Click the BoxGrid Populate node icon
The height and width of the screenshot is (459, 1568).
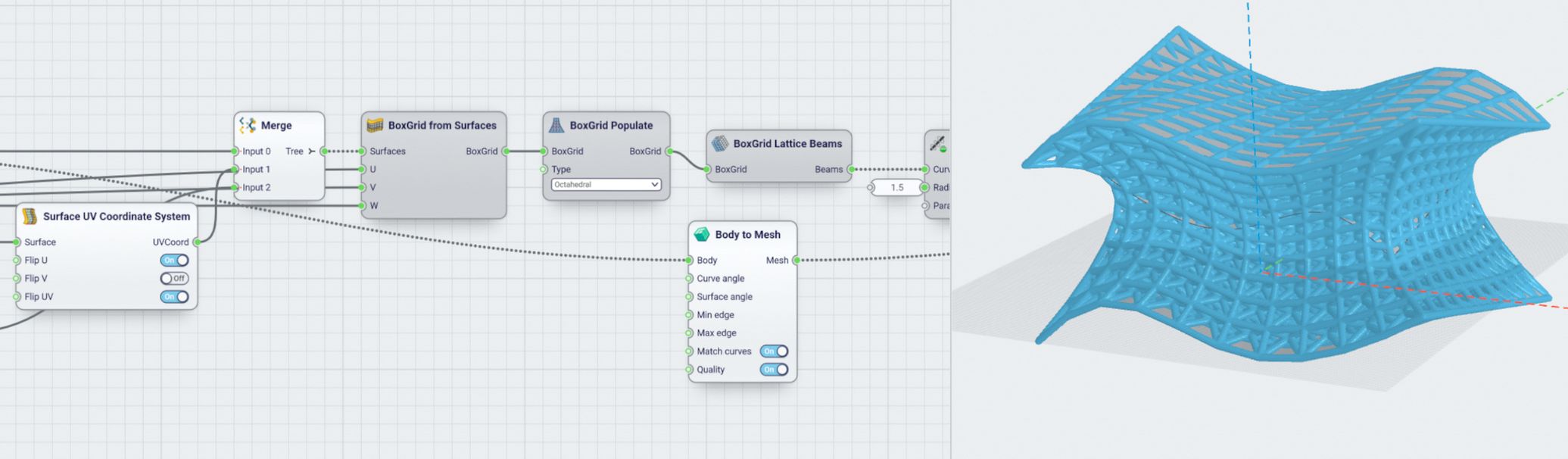[x=556, y=125]
